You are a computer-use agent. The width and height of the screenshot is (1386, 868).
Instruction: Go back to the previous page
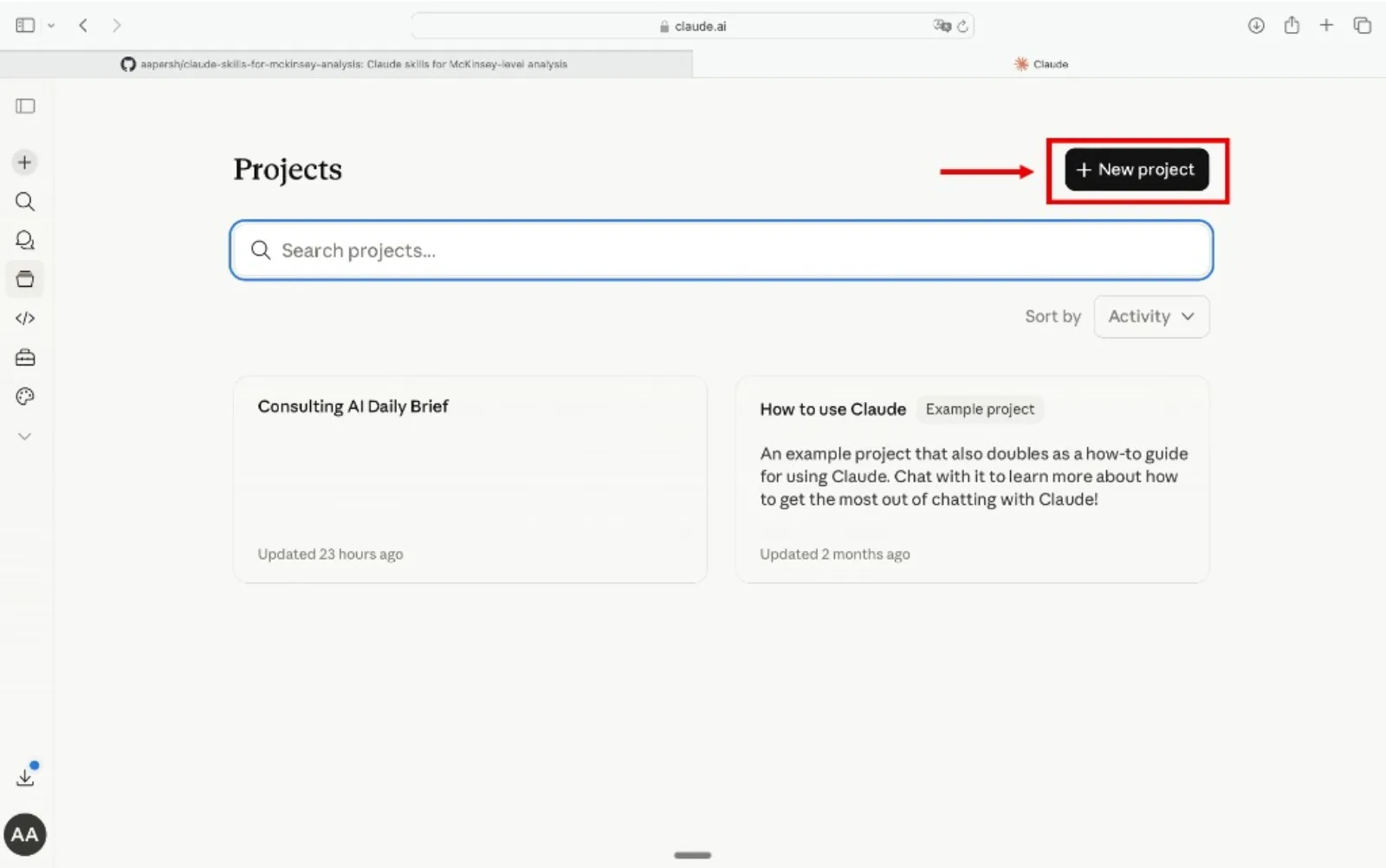[x=83, y=25]
